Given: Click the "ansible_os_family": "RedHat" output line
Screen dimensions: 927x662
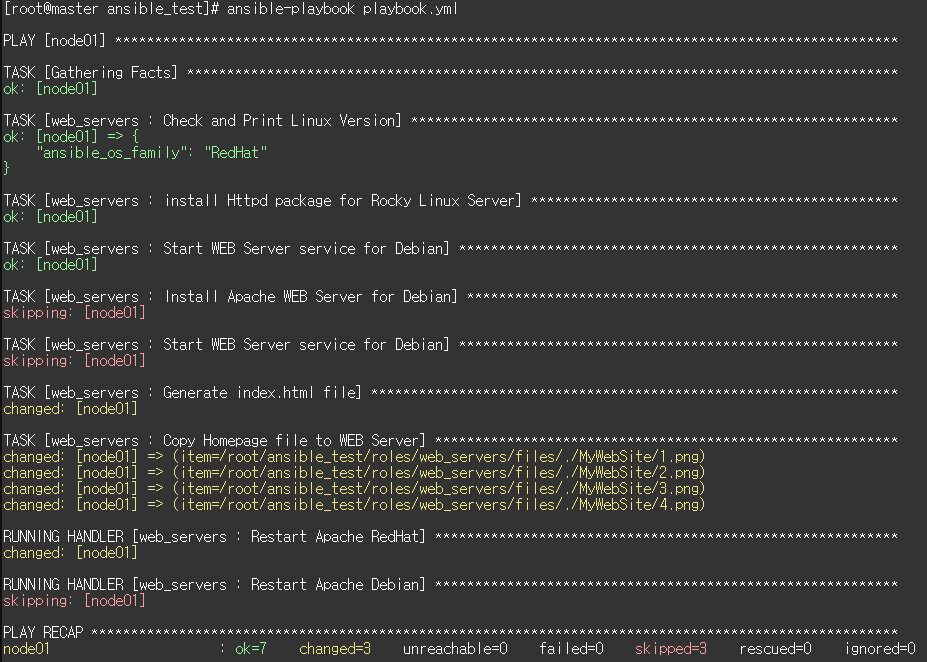Looking at the screenshot, I should [x=152, y=152].
